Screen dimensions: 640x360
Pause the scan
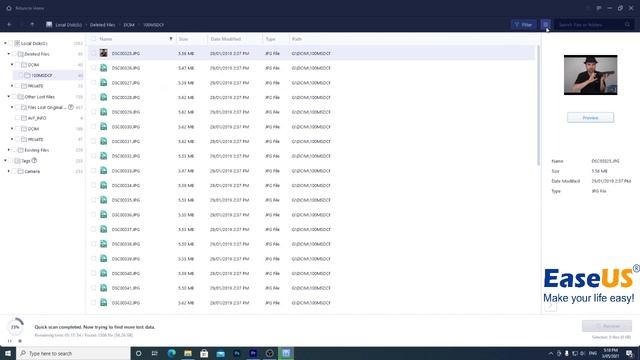pyautogui.click(x=10, y=341)
